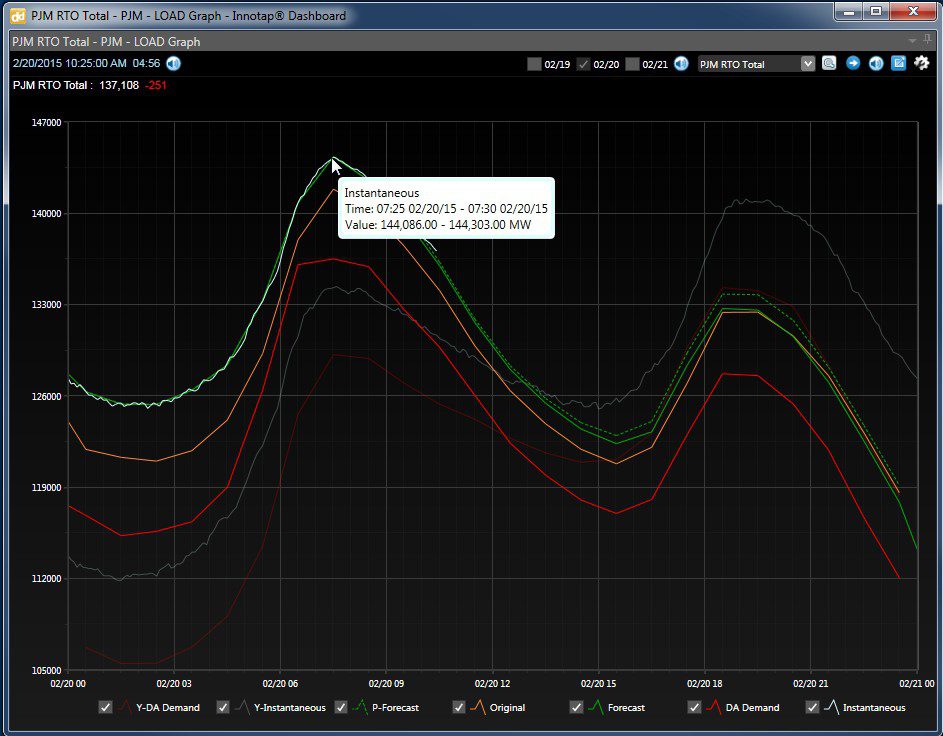Click the Y-Instantaneous legend label
Image resolution: width=943 pixels, height=736 pixels.
pos(290,708)
